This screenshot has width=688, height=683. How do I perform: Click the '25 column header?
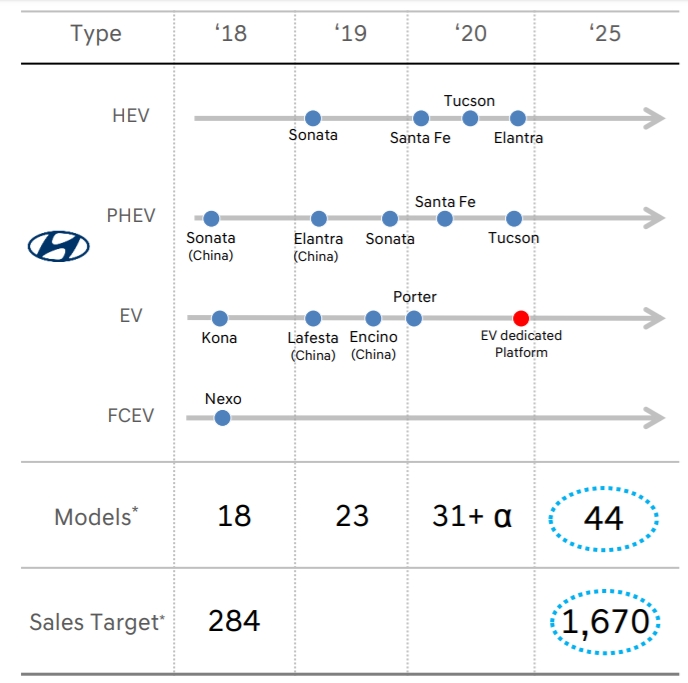click(605, 33)
